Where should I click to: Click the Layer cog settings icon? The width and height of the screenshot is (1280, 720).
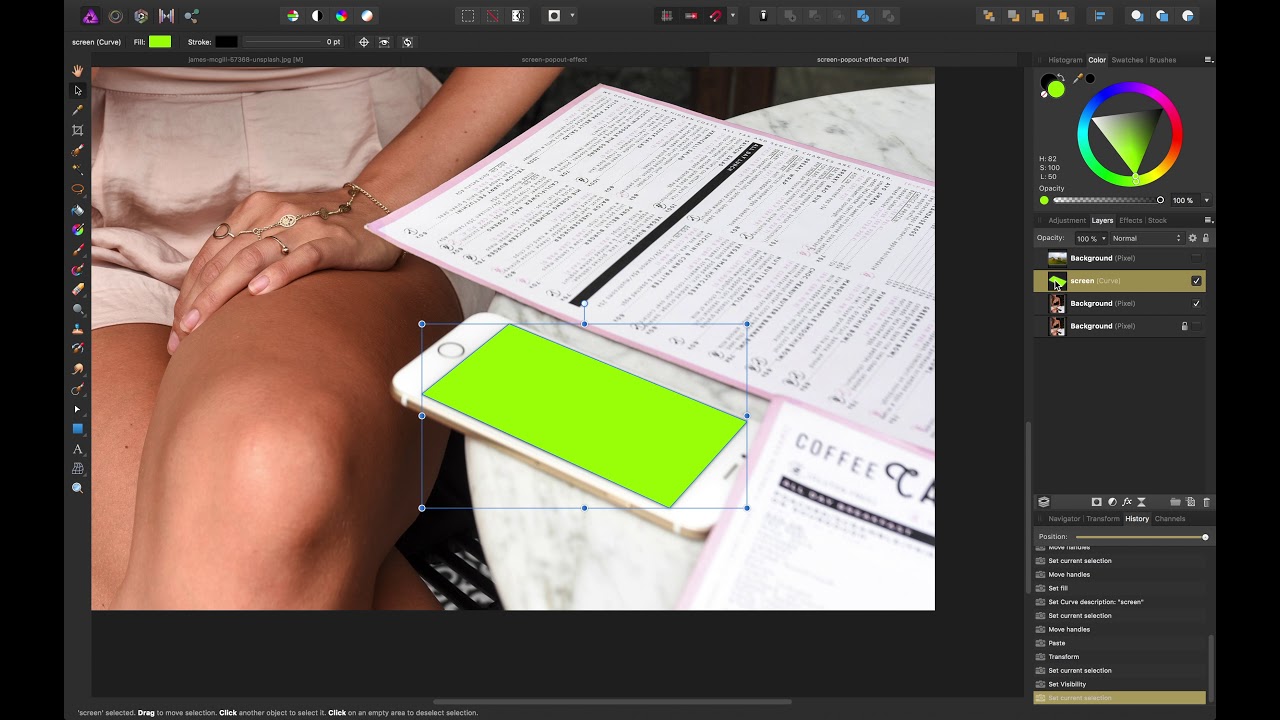click(1192, 238)
